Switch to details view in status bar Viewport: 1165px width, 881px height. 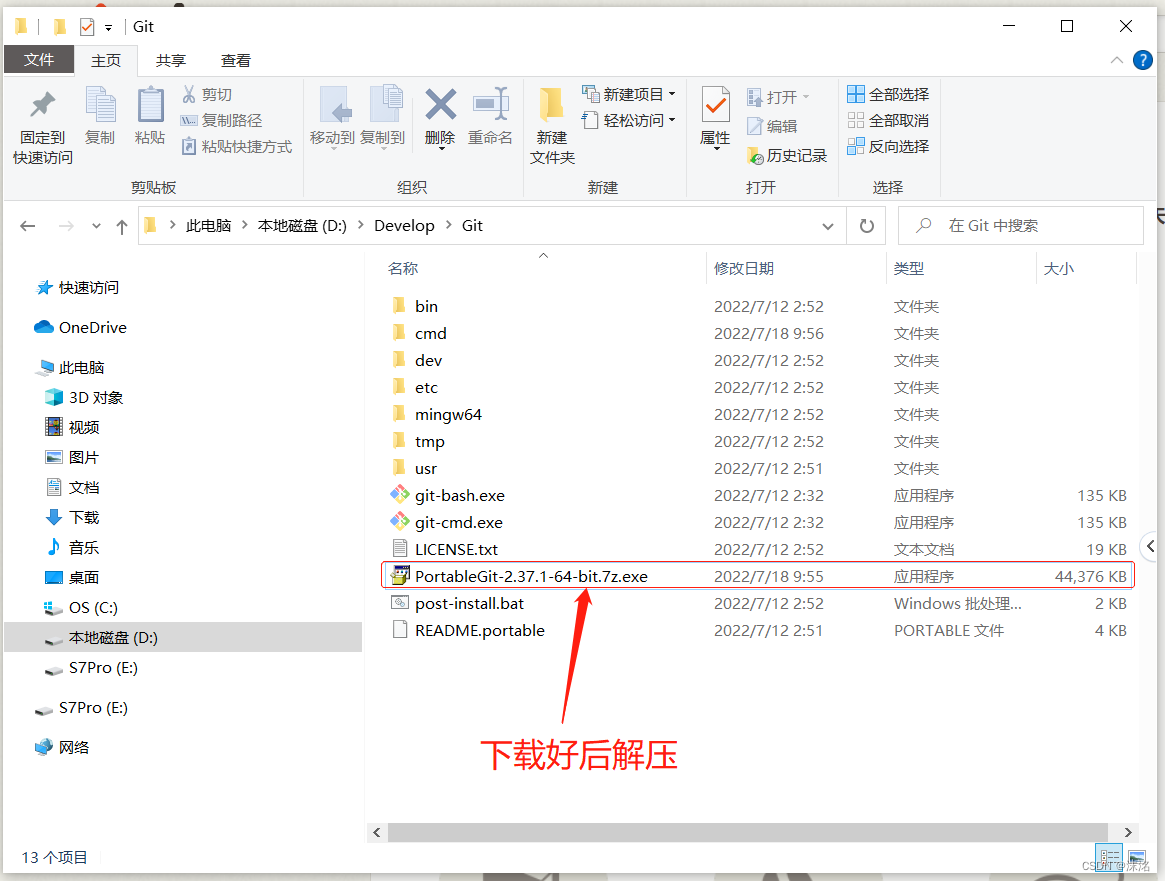tap(1109, 857)
